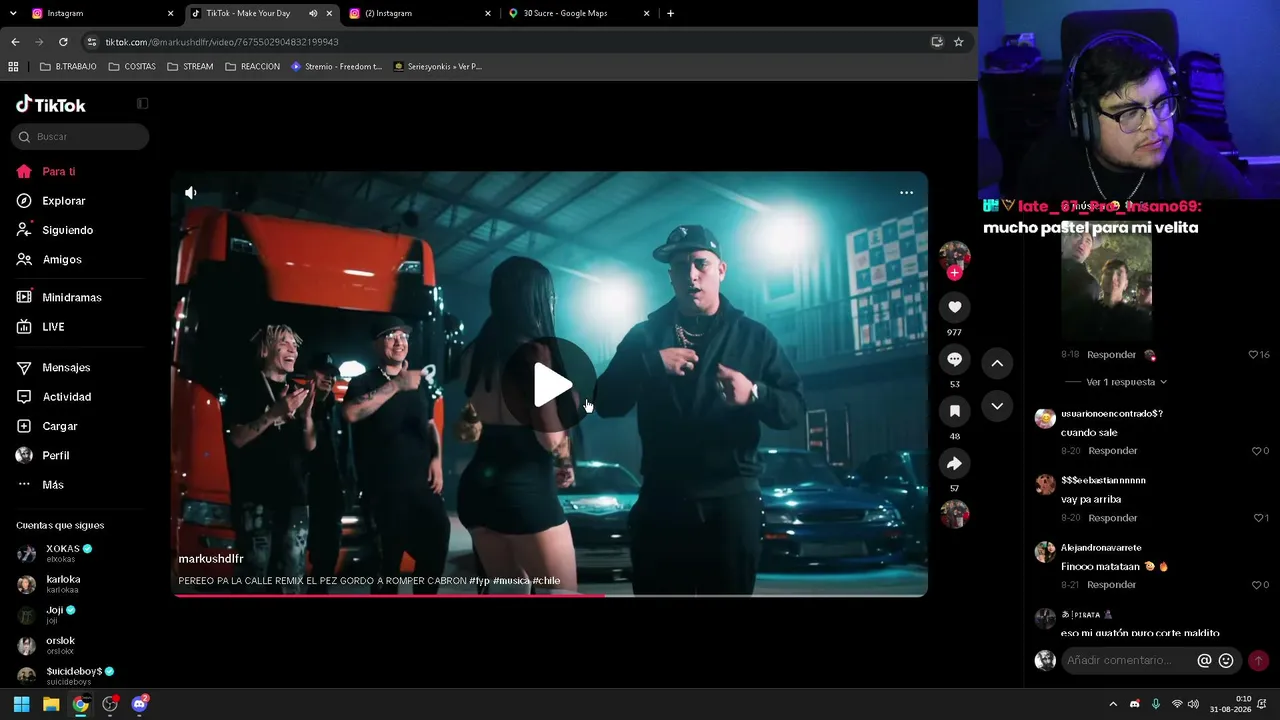1280x720 pixels.
Task: Share the video with the arrow icon
Action: tap(954, 463)
